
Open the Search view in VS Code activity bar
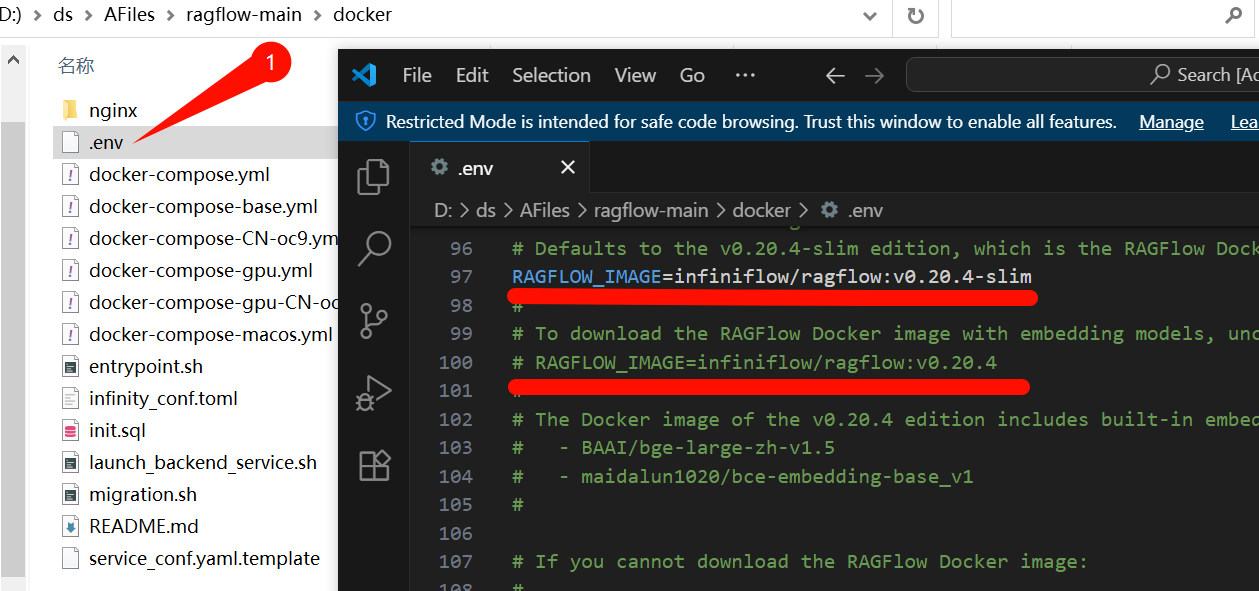tap(373, 247)
